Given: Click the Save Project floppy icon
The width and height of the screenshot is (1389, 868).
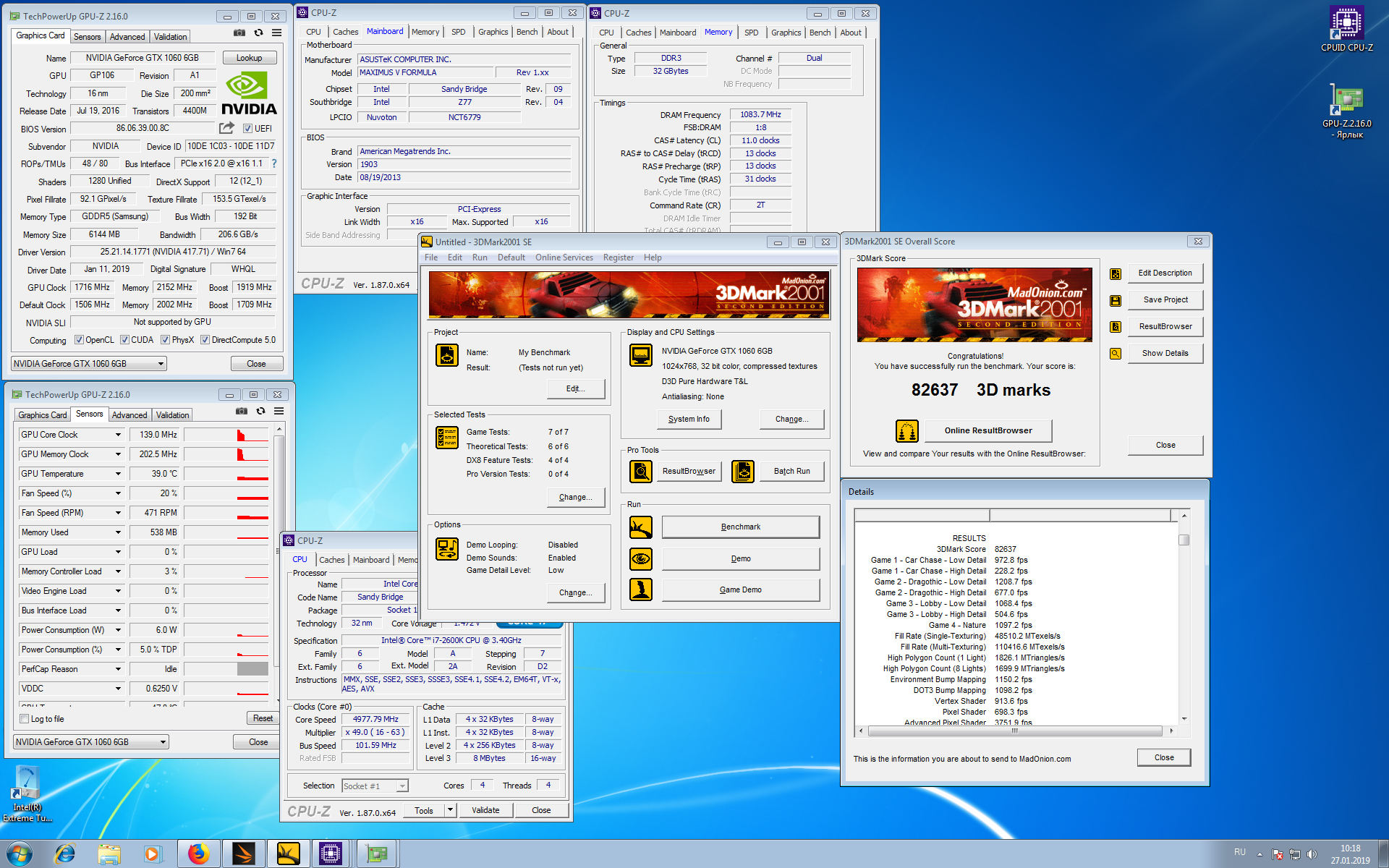Looking at the screenshot, I should (x=1116, y=301).
